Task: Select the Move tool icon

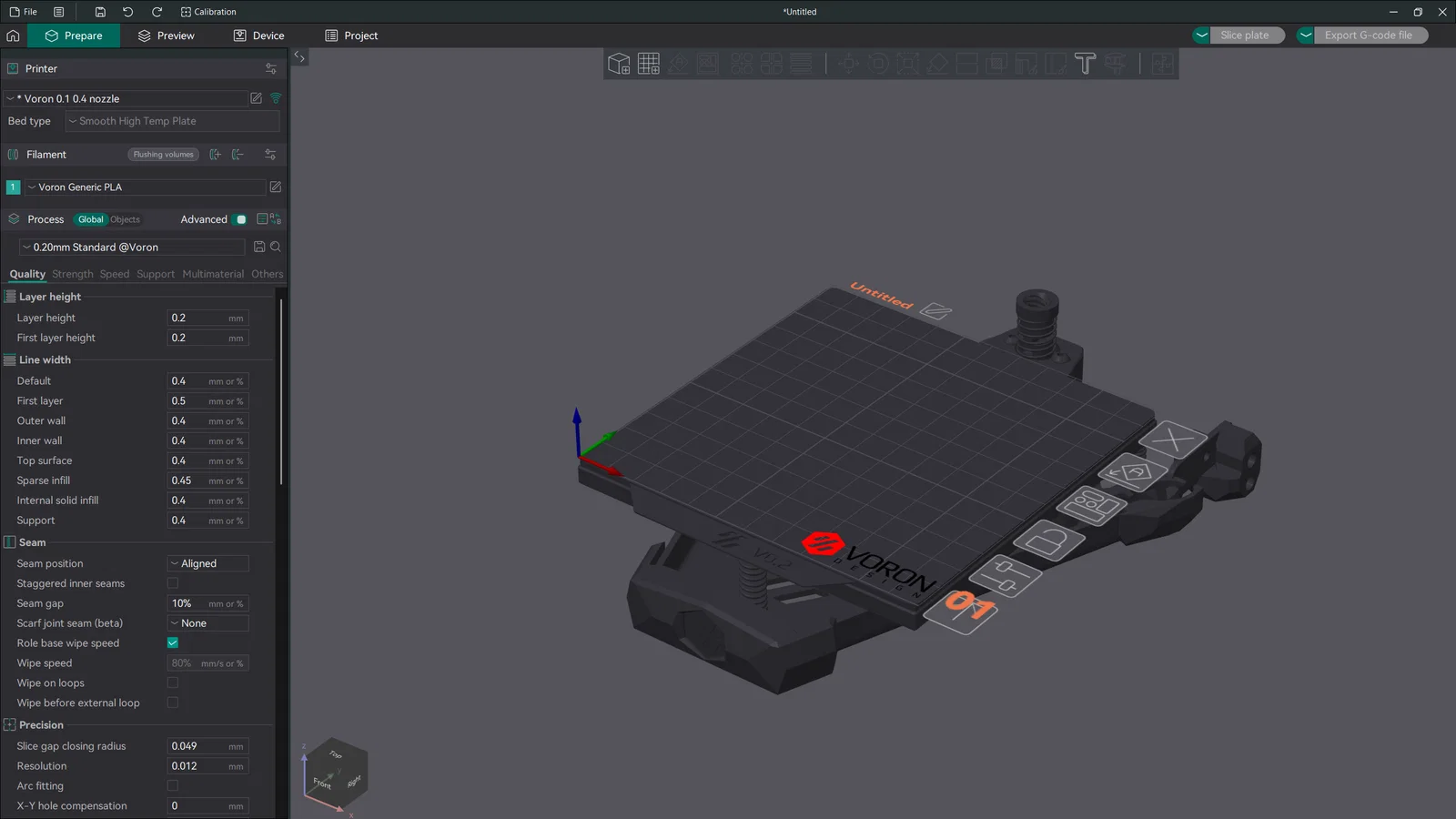Action: [x=849, y=64]
